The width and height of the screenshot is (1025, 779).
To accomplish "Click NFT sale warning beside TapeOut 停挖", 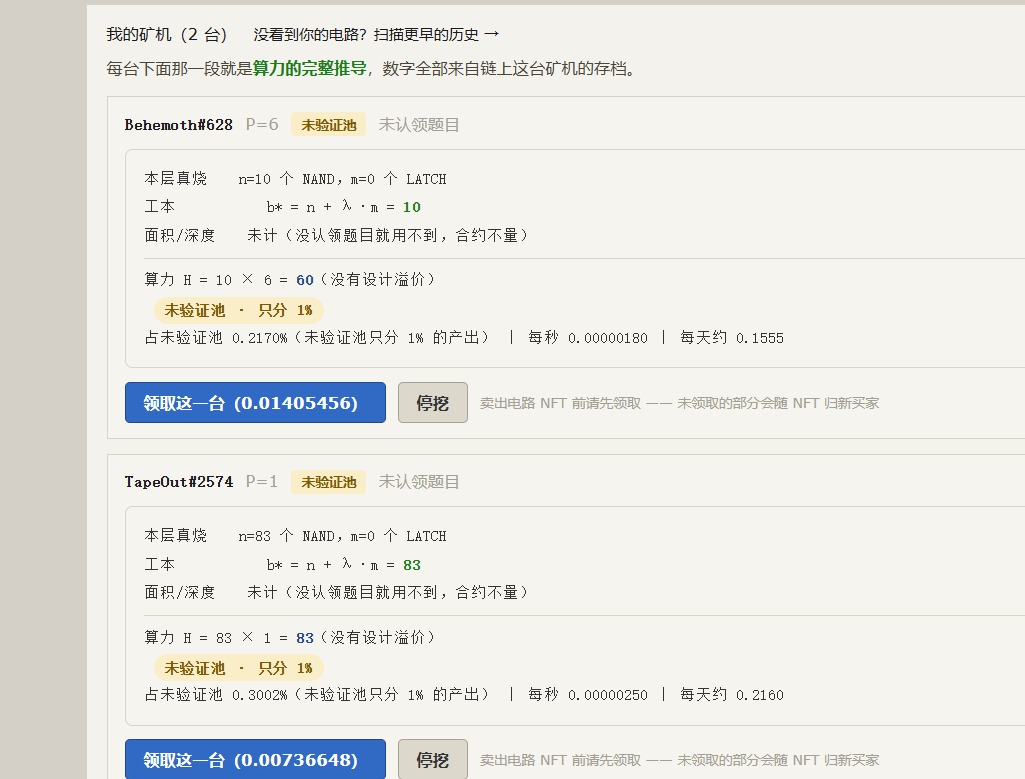I will pos(679,760).
